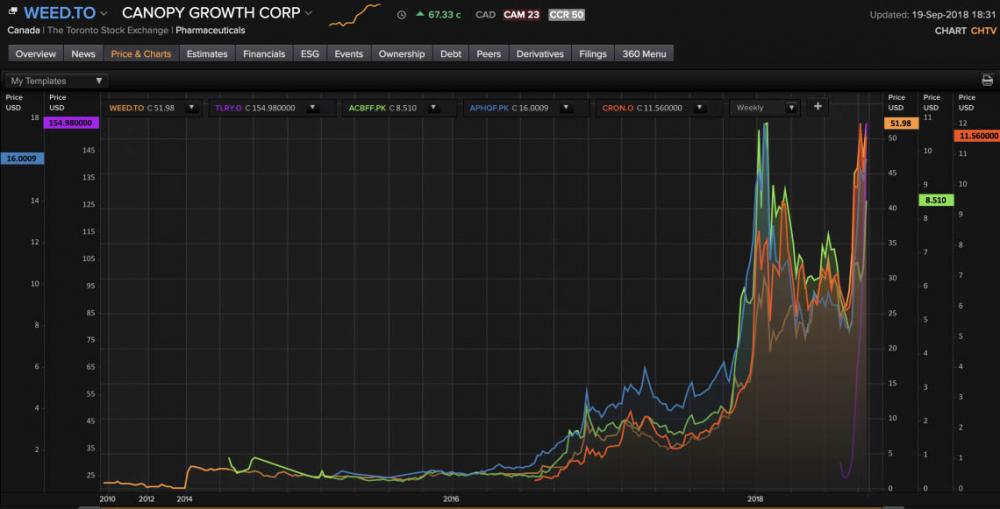Open the Derivatives tab

tap(540, 54)
